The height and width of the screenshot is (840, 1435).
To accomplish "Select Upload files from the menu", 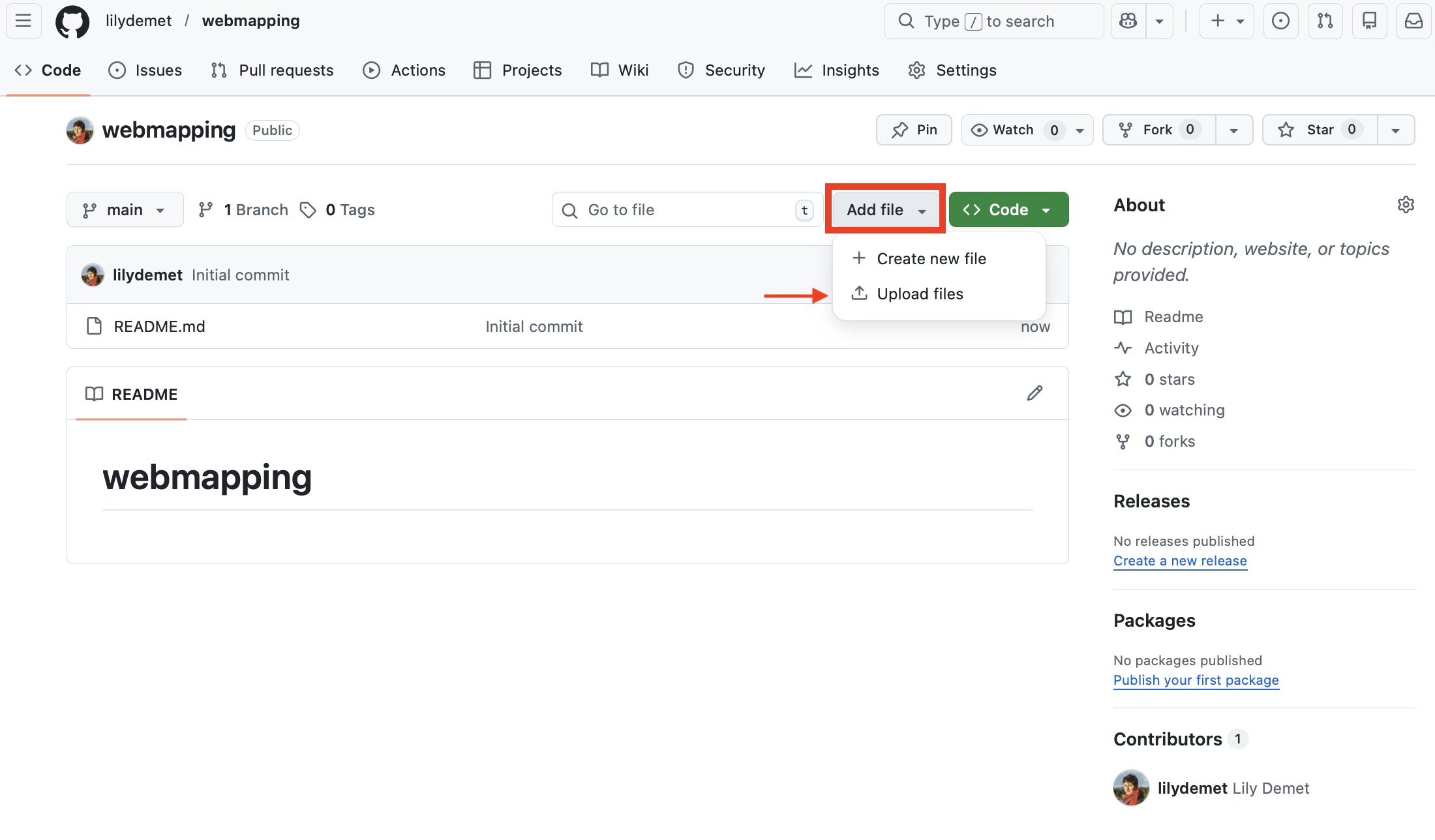I will [920, 294].
